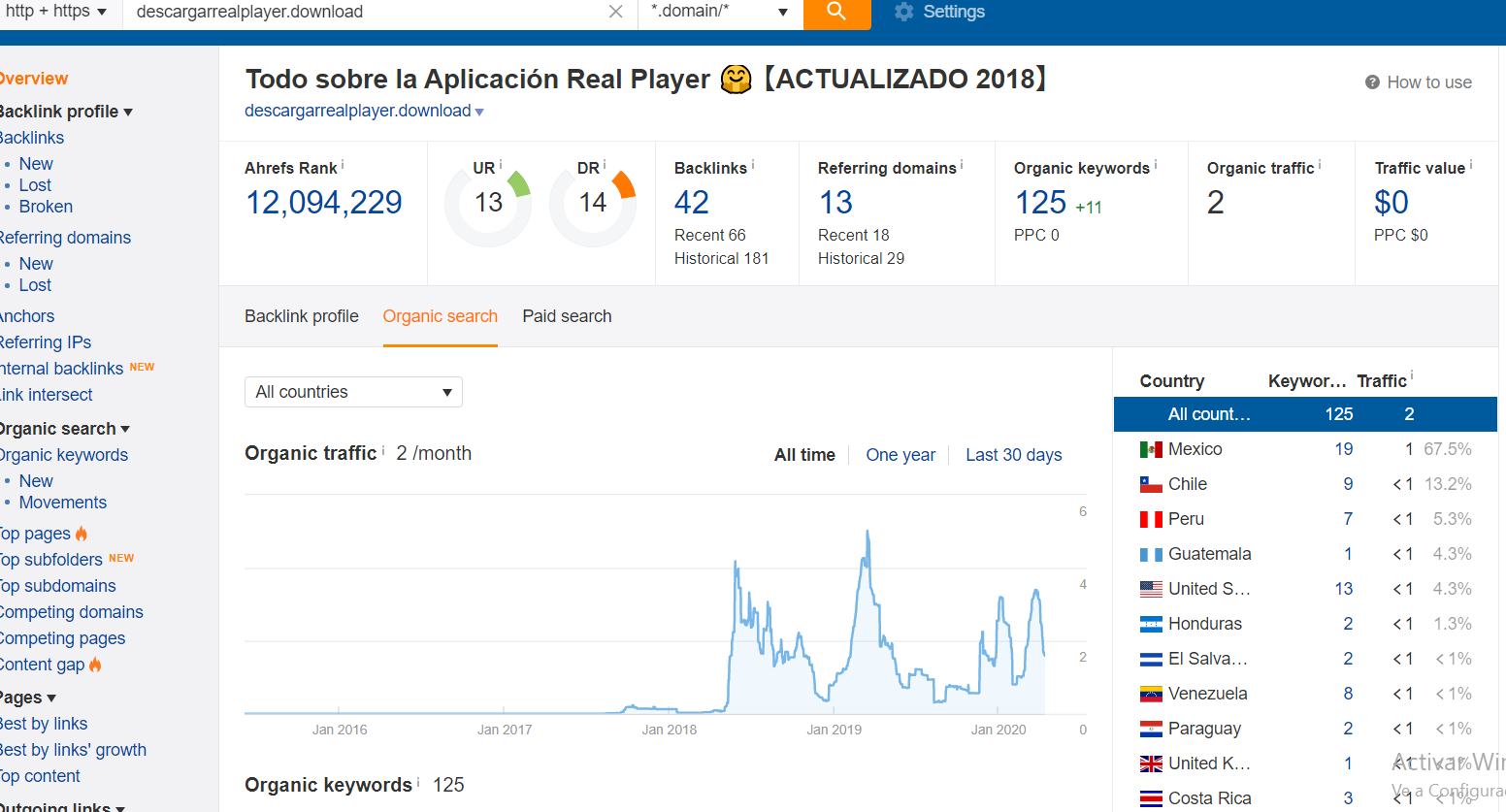This screenshot has height=812, width=1506.
Task: Click the 125 organic keywords count
Action: pos(1040,203)
